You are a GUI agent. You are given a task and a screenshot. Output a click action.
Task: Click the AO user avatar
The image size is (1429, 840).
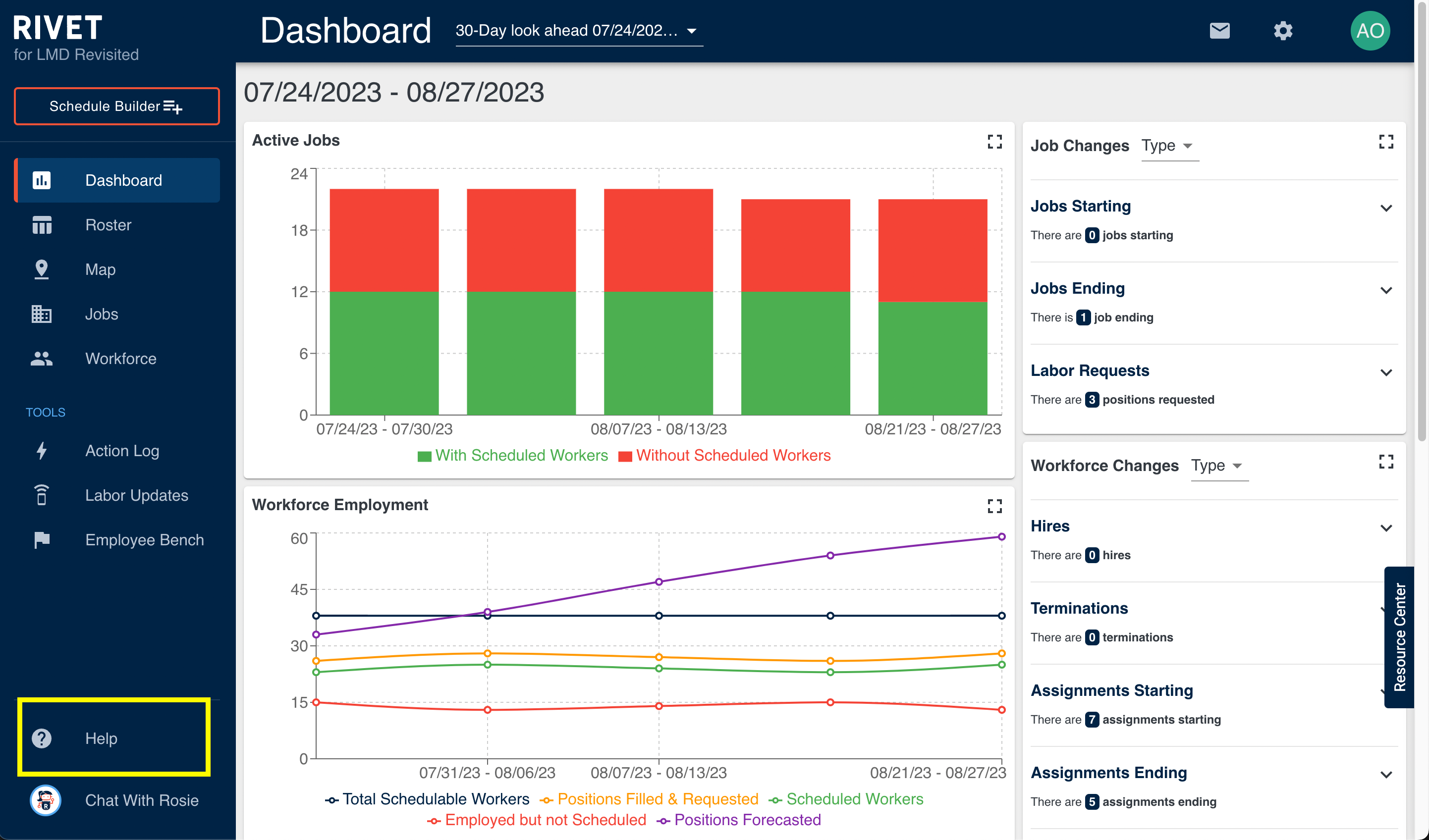pos(1370,31)
